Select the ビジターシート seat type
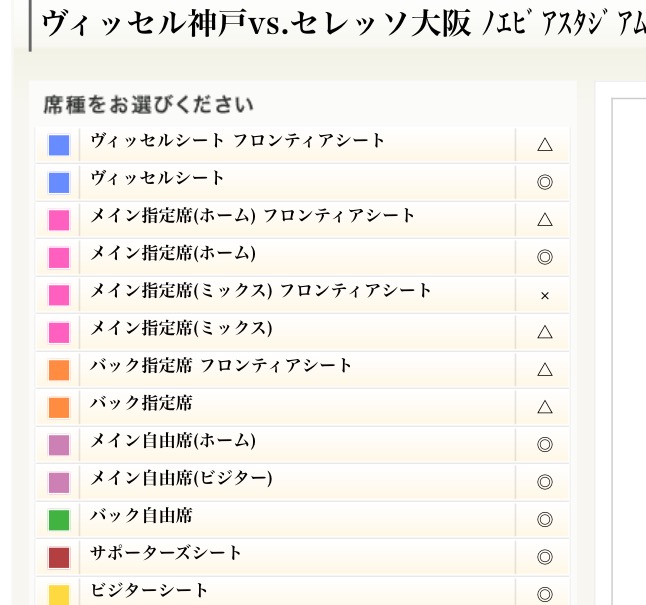This screenshot has height=605, width=646. 150,591
